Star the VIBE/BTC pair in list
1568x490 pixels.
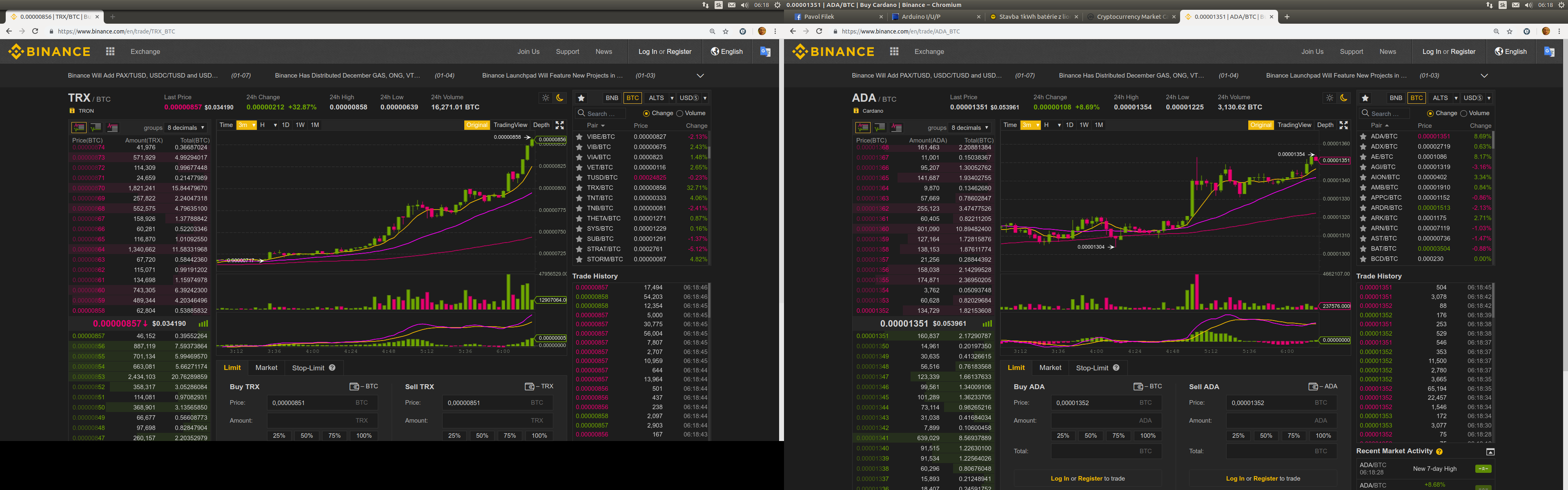579,137
